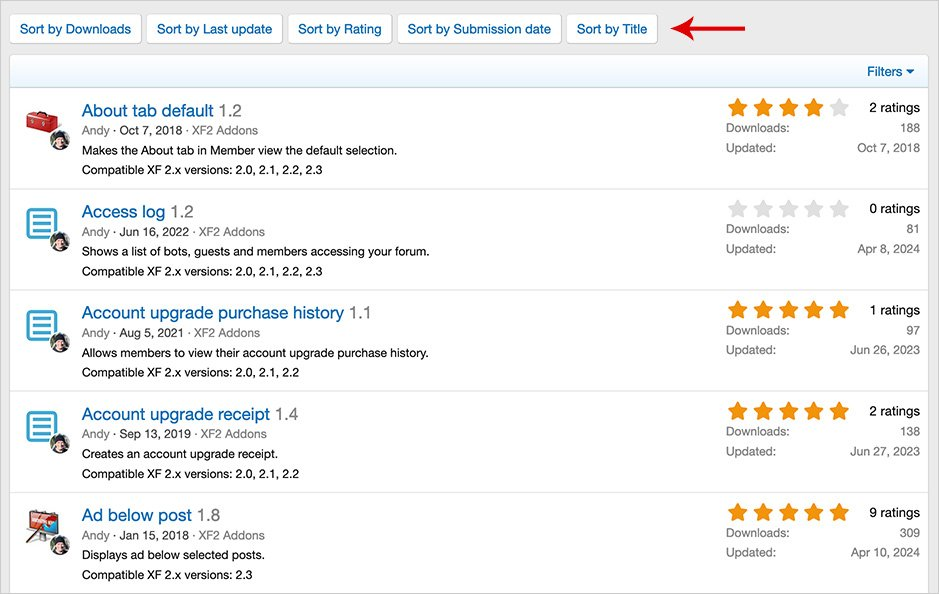Sort resources by Downloads
This screenshot has height=594, width=939.
[x=75, y=29]
